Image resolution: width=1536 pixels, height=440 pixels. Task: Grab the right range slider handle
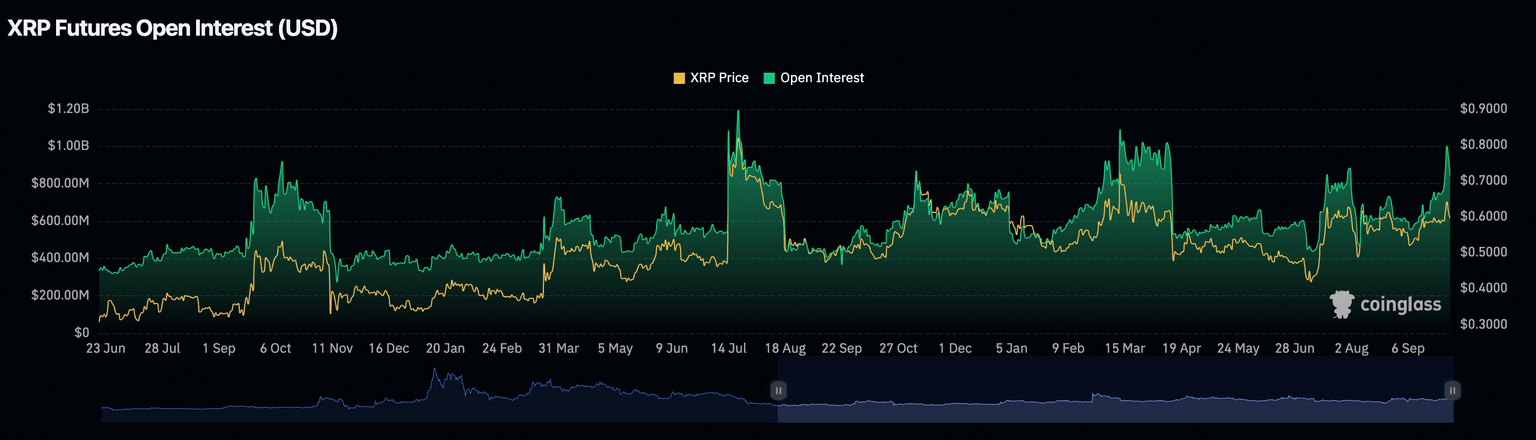coord(1452,390)
